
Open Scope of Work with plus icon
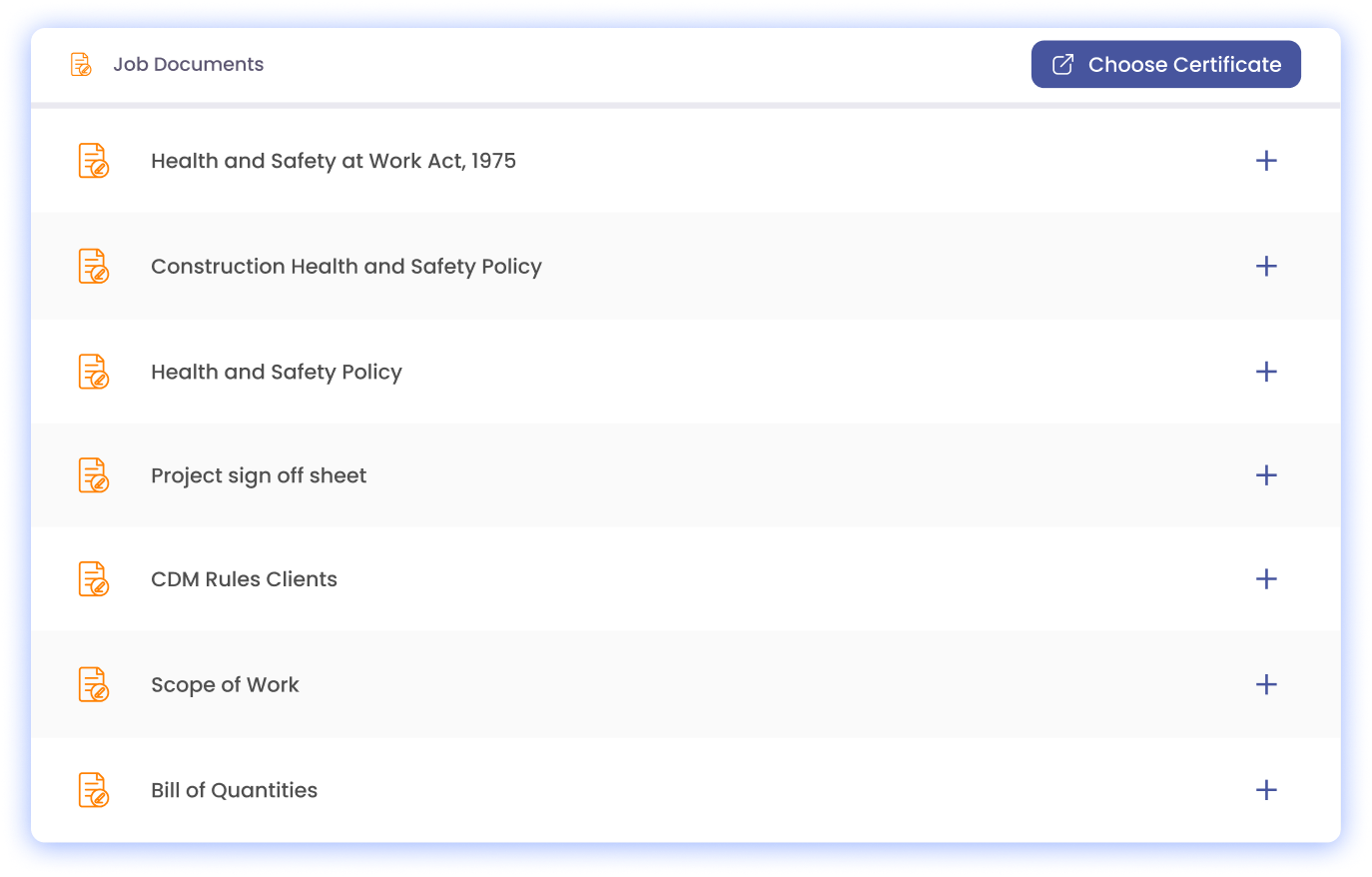pyautogui.click(x=1266, y=685)
